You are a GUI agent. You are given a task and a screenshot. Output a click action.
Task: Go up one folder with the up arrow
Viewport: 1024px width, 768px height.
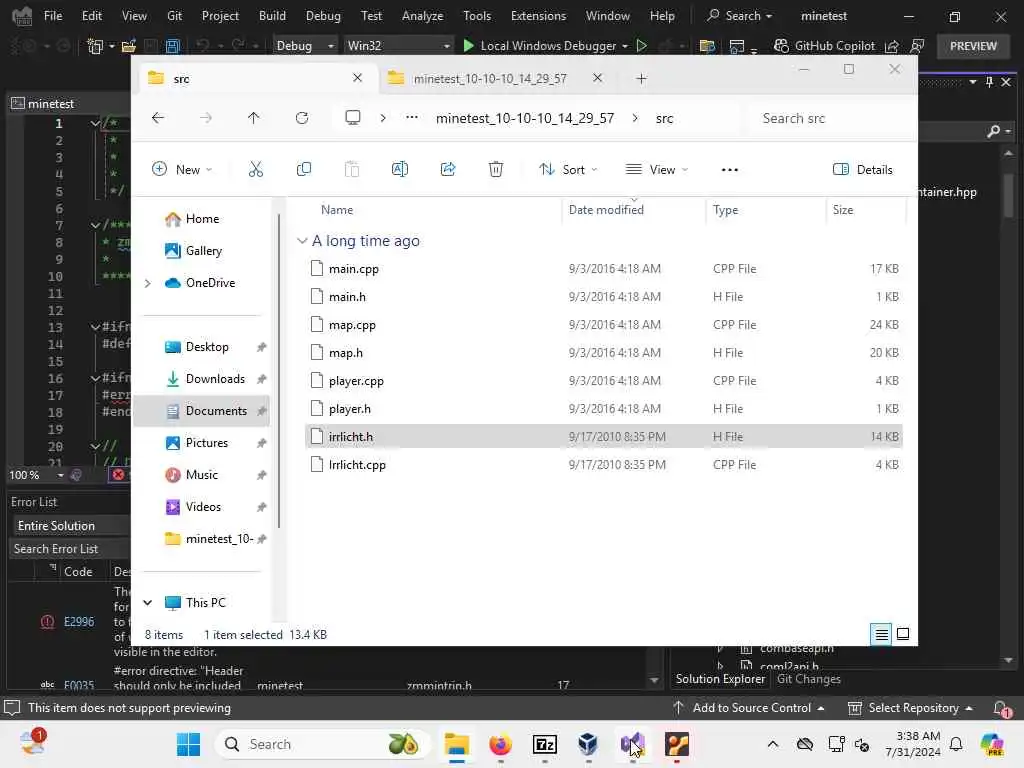[253, 118]
